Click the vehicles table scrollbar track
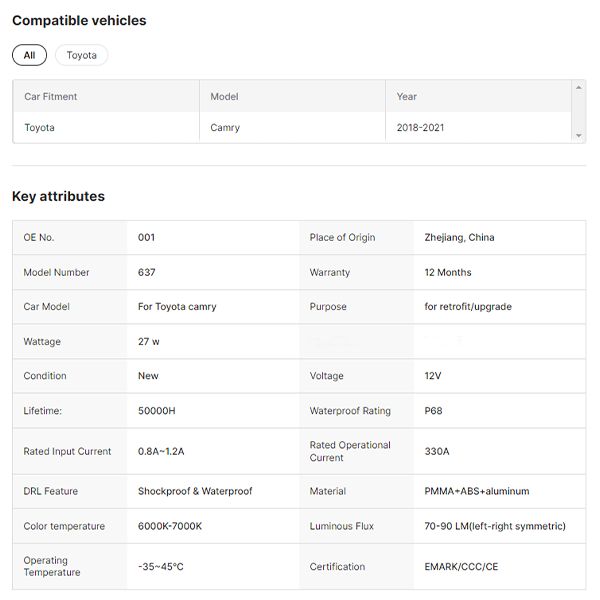Image resolution: width=600 pixels, height=600 pixels. point(579,112)
